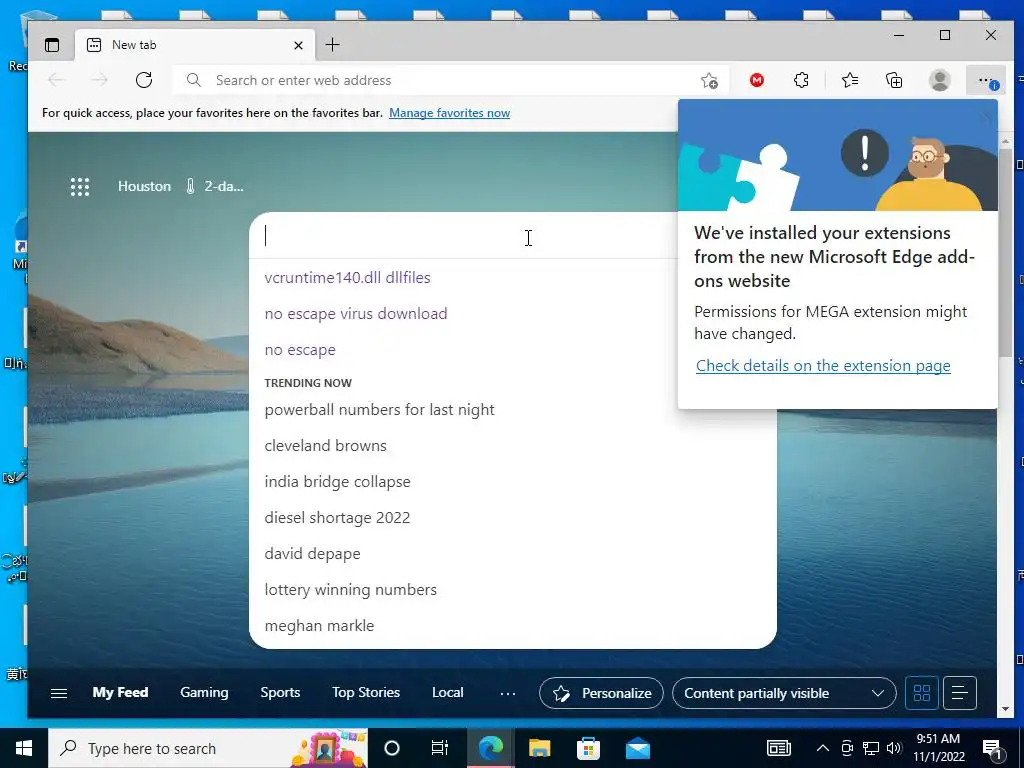Image resolution: width=1024 pixels, height=768 pixels.
Task: Switch feed to list view
Action: (959, 693)
